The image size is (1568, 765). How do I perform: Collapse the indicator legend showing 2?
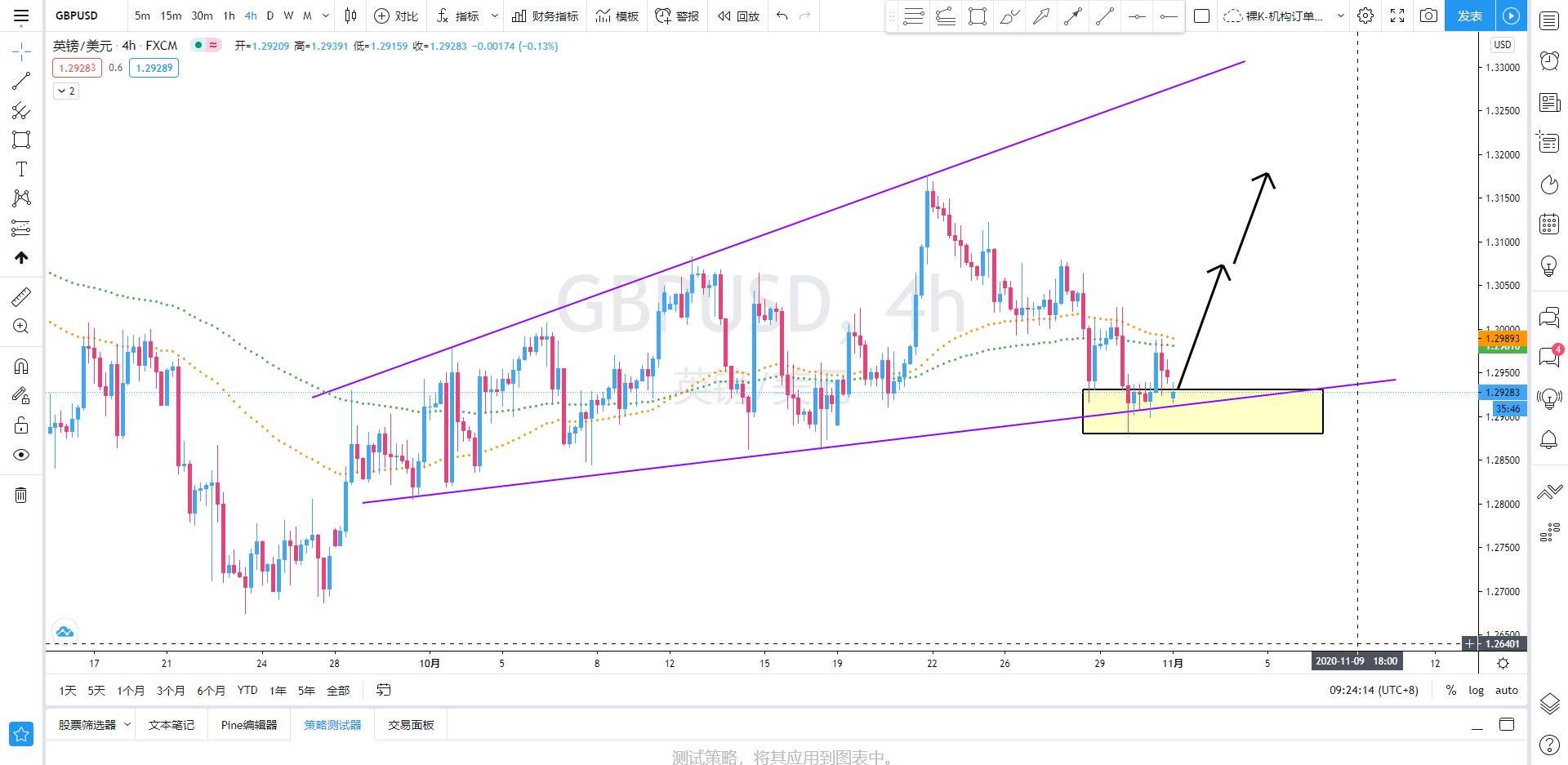pos(66,91)
